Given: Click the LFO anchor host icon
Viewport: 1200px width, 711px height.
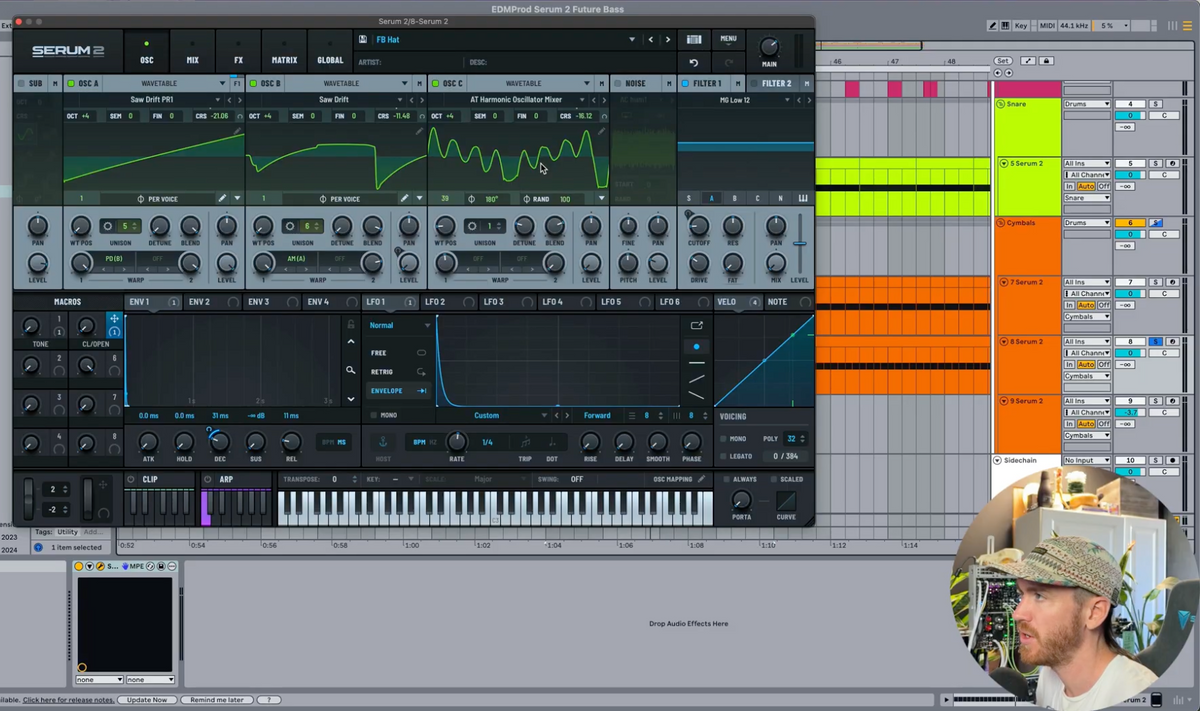Looking at the screenshot, I should tap(383, 442).
